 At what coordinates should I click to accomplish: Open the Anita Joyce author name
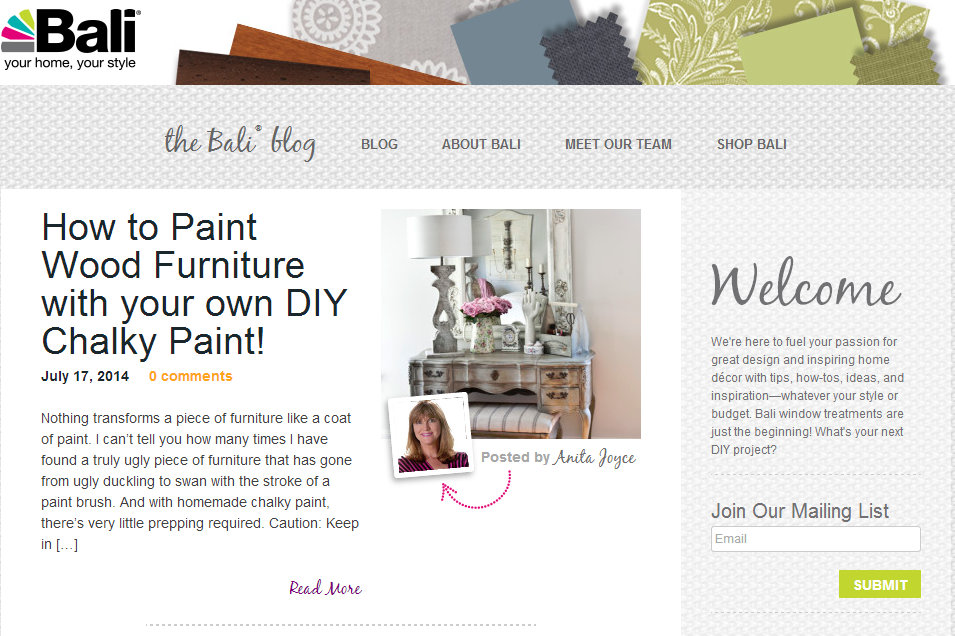tap(594, 458)
